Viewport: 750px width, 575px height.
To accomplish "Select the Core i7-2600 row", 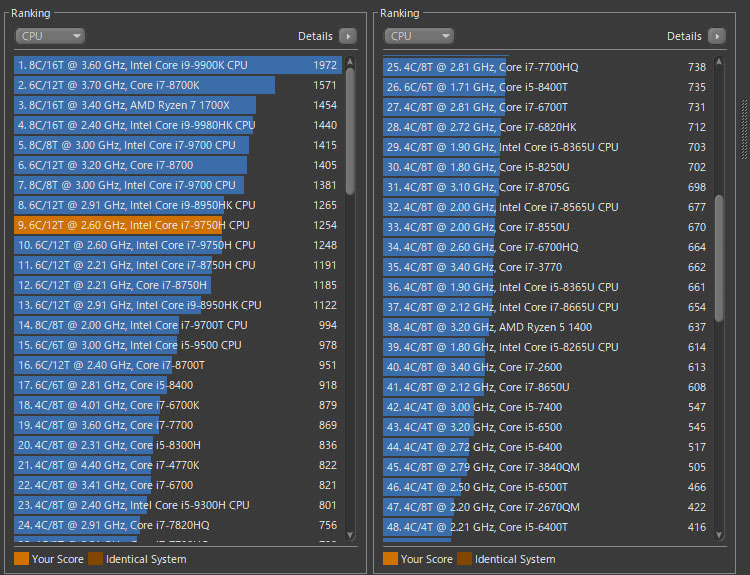I will pos(547,367).
